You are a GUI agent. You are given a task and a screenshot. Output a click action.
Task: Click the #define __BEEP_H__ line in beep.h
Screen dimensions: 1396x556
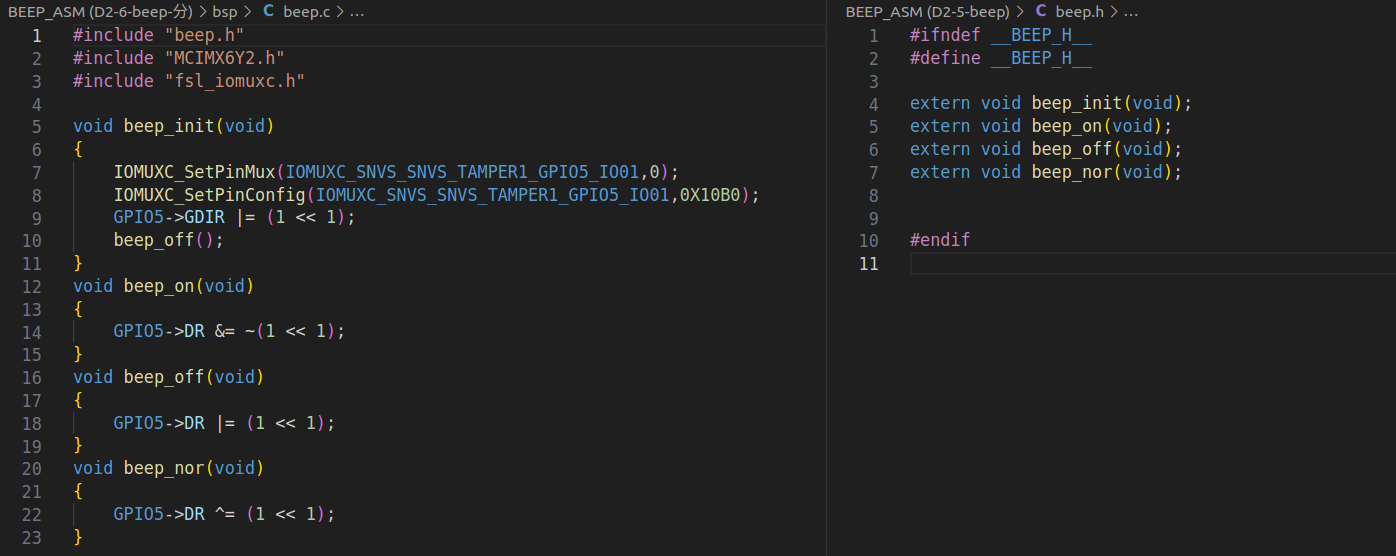point(1001,58)
